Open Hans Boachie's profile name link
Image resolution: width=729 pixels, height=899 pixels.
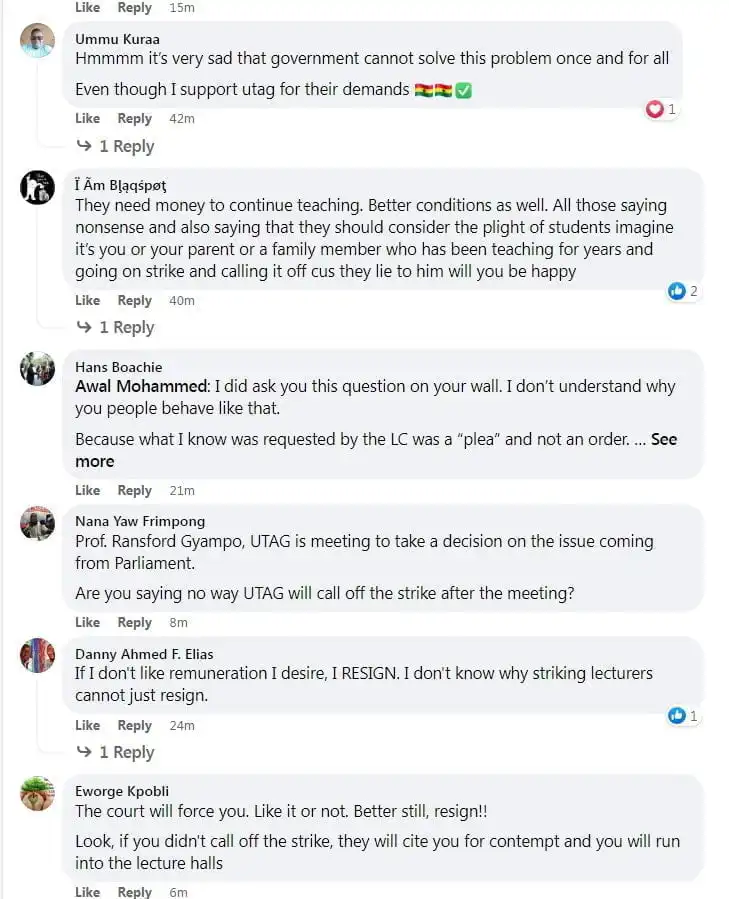click(x=118, y=367)
